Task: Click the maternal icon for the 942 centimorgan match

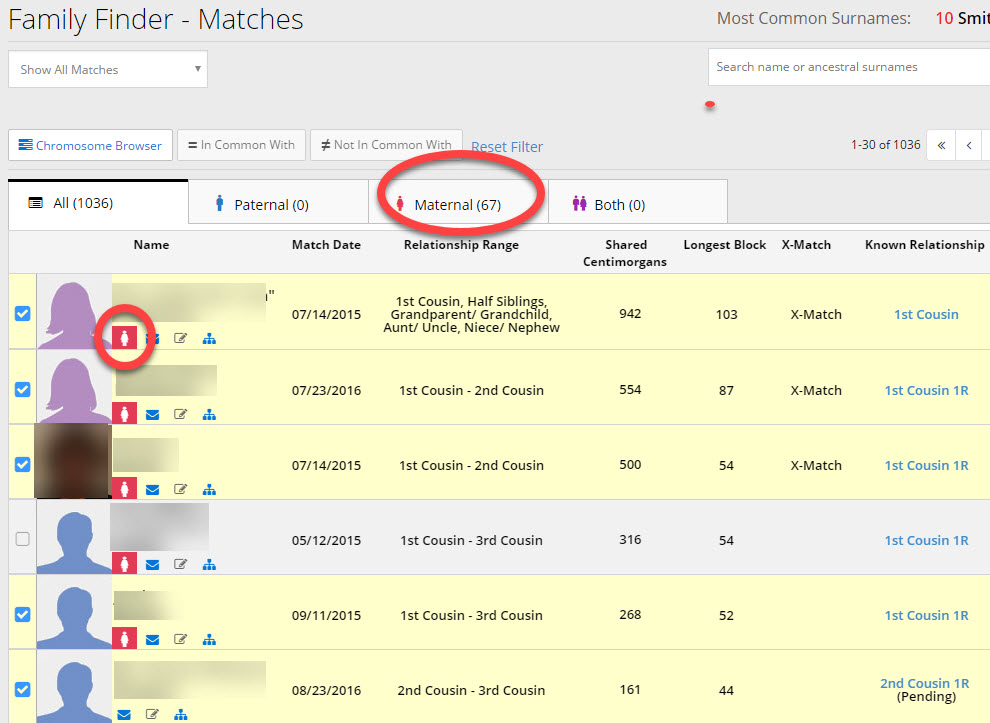Action: point(124,338)
